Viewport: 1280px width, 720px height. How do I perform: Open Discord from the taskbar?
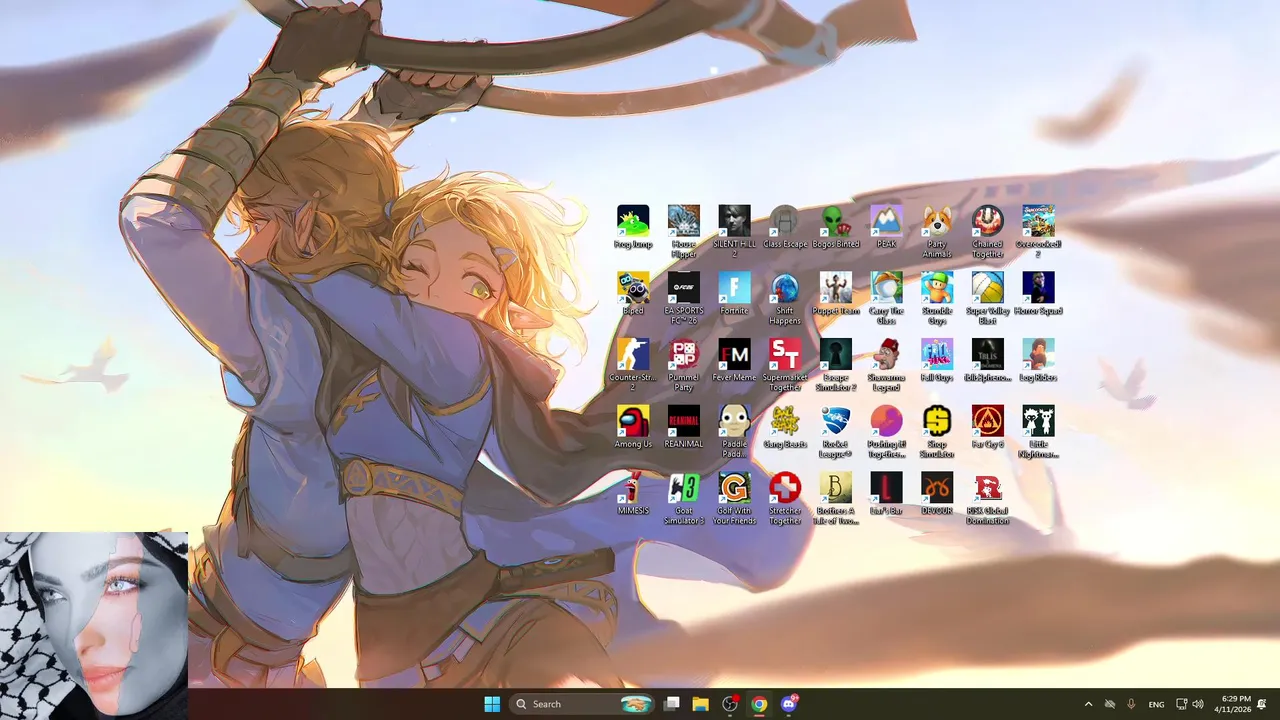[x=789, y=704]
